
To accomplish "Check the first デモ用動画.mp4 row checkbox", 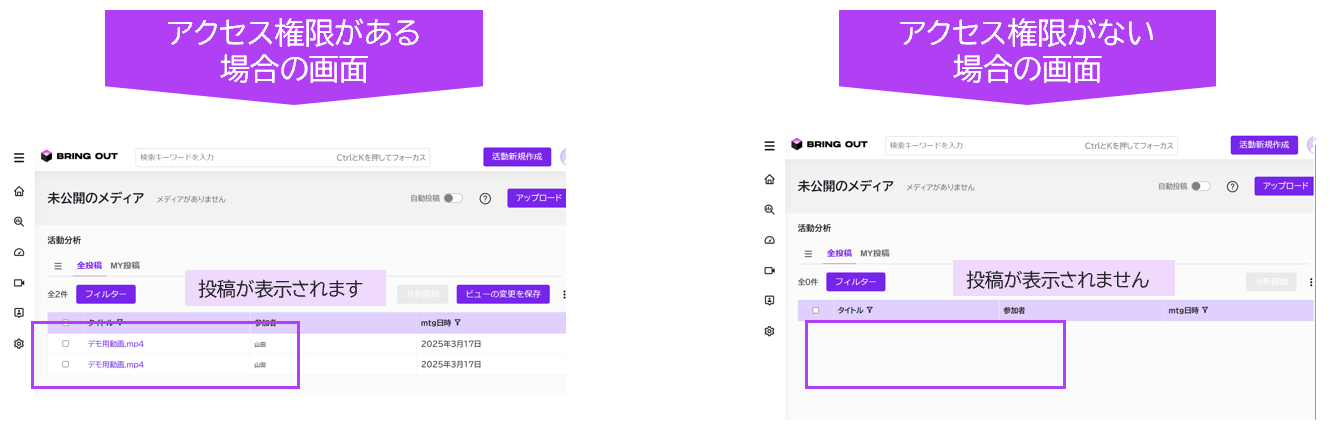I will pos(66,344).
